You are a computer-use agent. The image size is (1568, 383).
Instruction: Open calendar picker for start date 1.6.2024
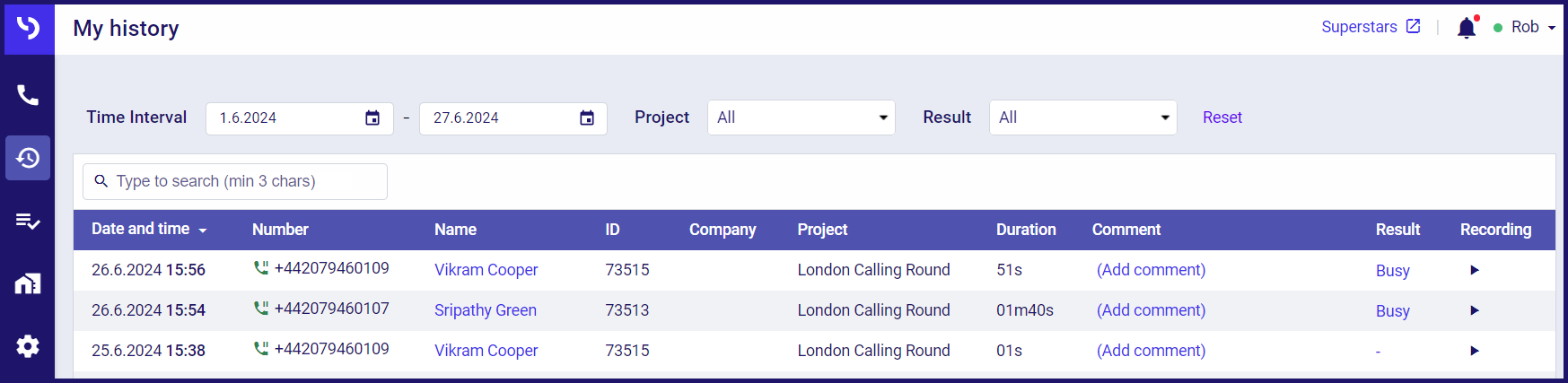(372, 118)
